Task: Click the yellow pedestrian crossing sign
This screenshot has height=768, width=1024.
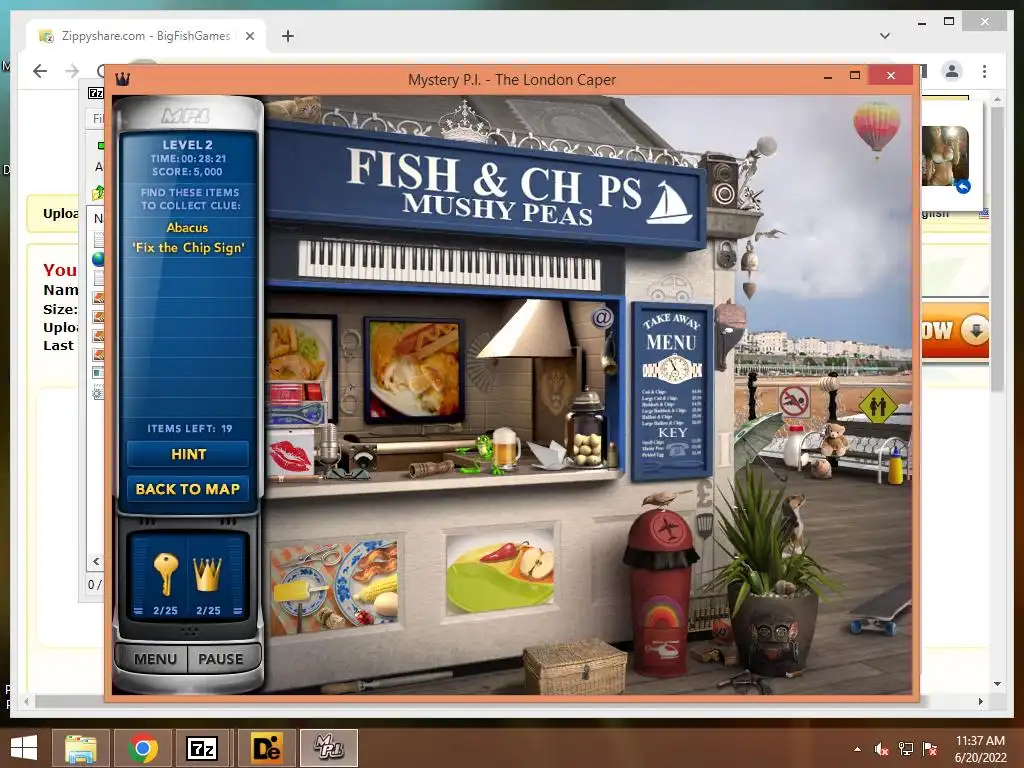Action: click(x=878, y=405)
